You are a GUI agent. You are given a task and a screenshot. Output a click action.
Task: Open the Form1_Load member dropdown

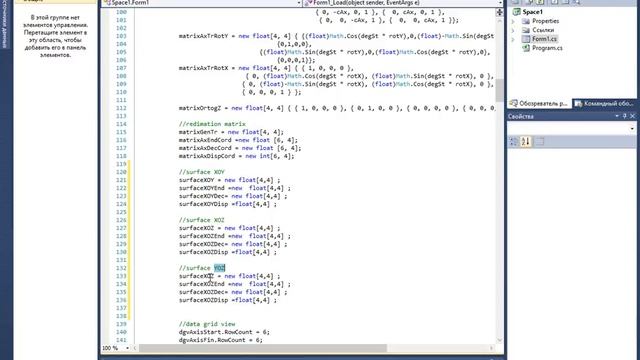tap(500, 3)
